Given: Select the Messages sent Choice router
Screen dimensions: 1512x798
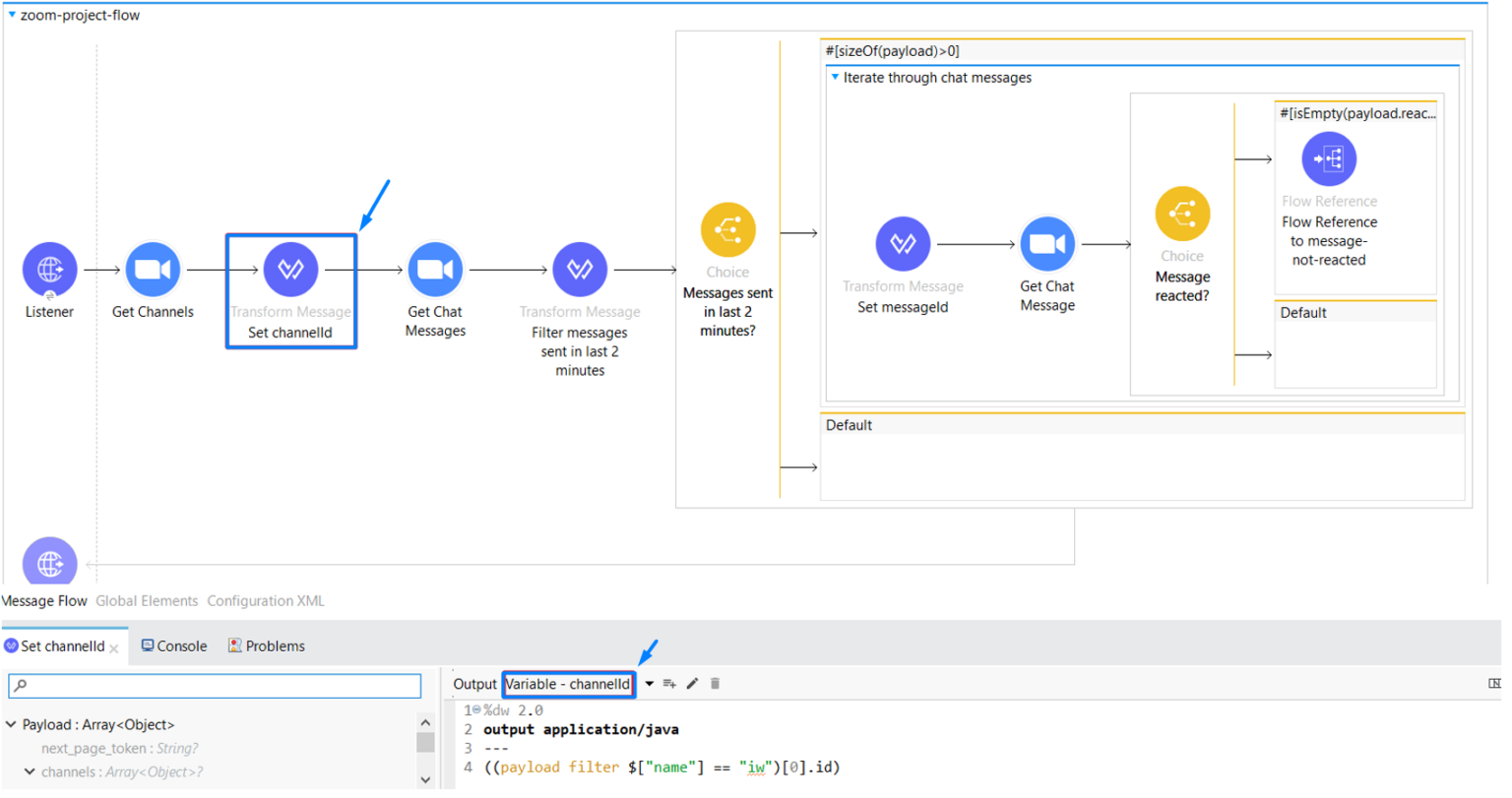Looking at the screenshot, I should coord(727,229).
